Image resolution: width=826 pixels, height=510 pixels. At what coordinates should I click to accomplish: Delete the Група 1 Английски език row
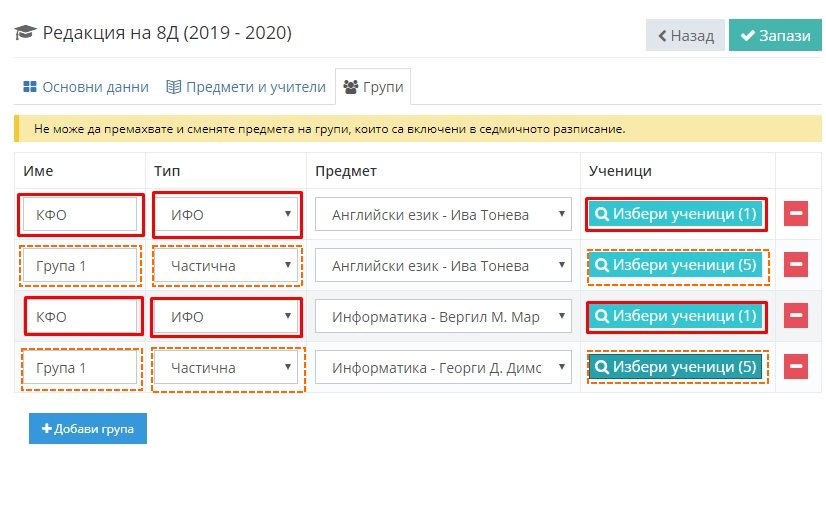(795, 264)
